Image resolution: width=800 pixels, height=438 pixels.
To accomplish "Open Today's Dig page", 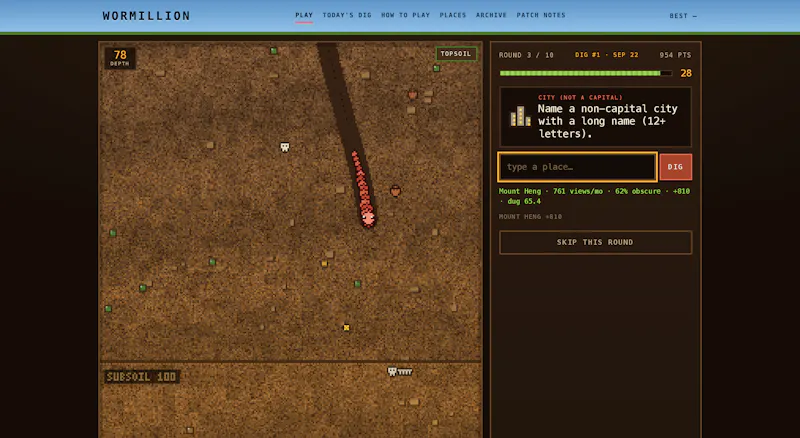I will (x=347, y=15).
